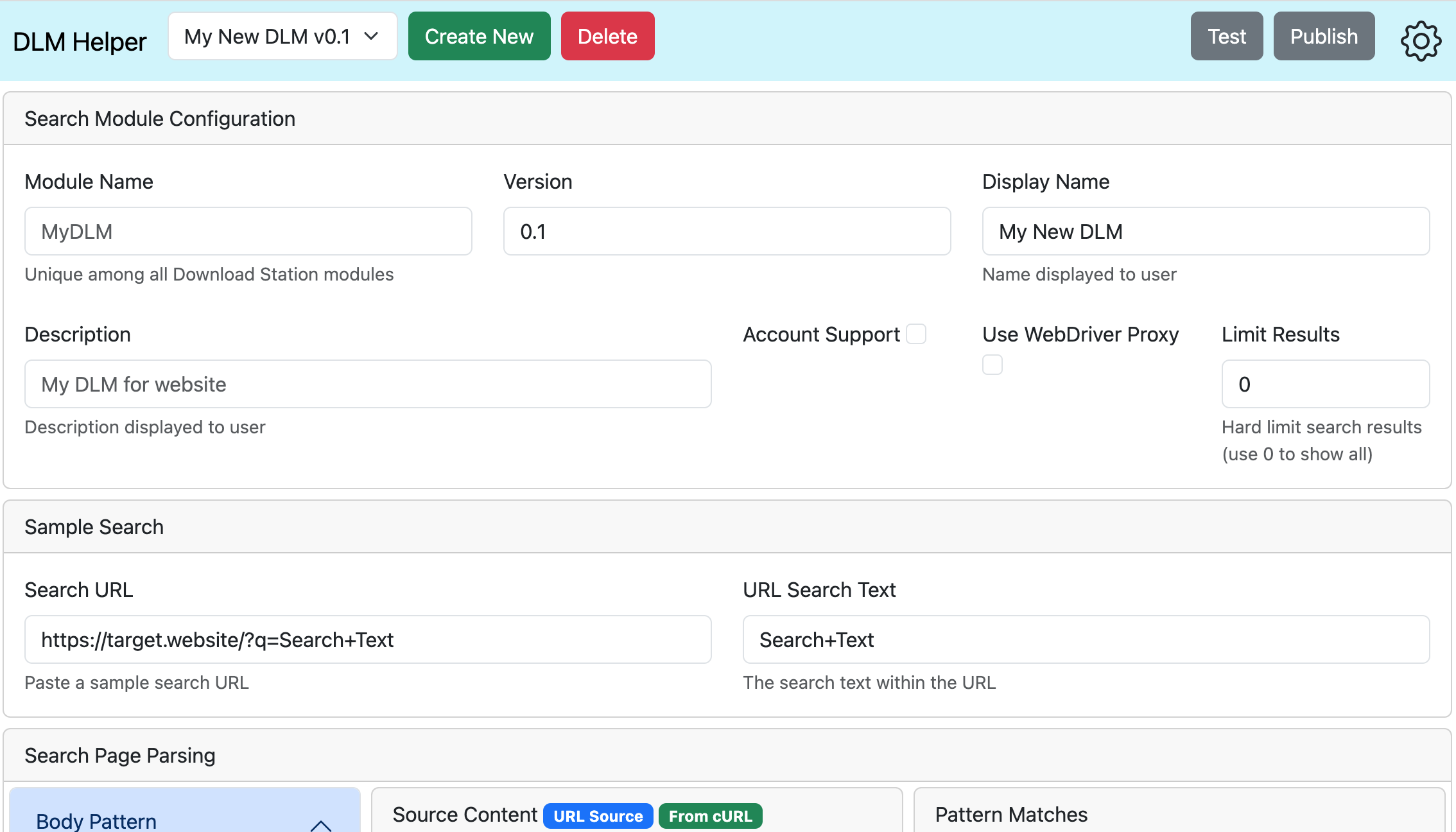Open the My New DLM v0.1 dropdown

tap(282, 37)
